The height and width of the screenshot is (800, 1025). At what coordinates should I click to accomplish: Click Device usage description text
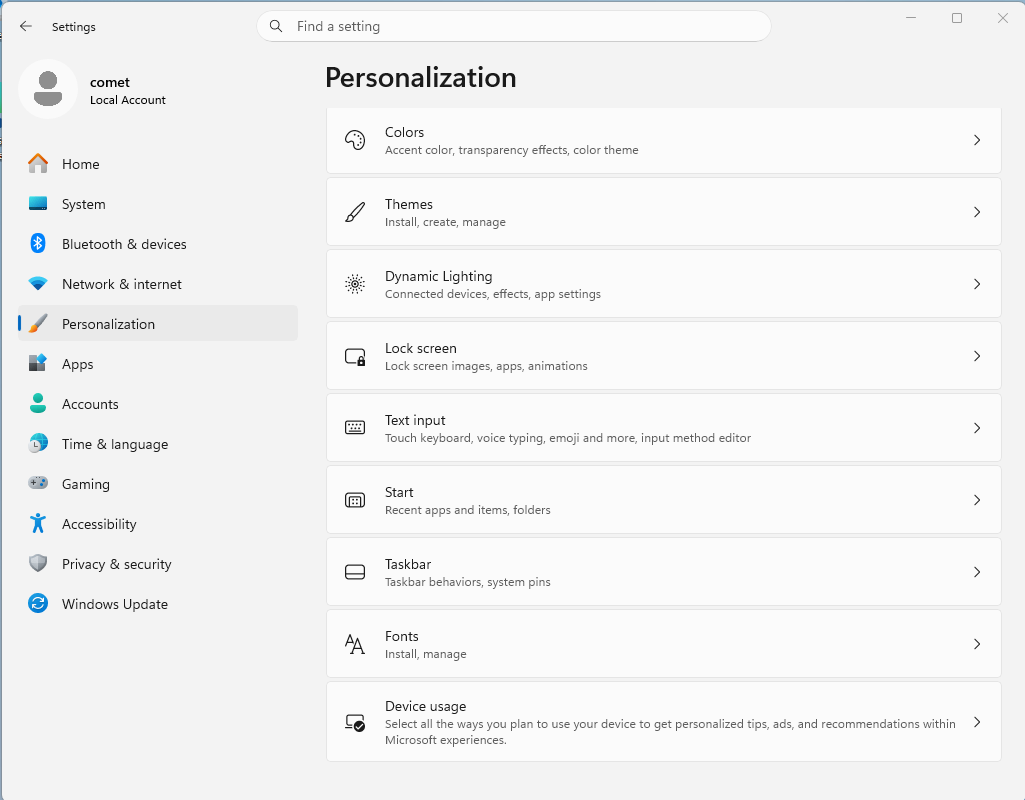click(x=670, y=731)
